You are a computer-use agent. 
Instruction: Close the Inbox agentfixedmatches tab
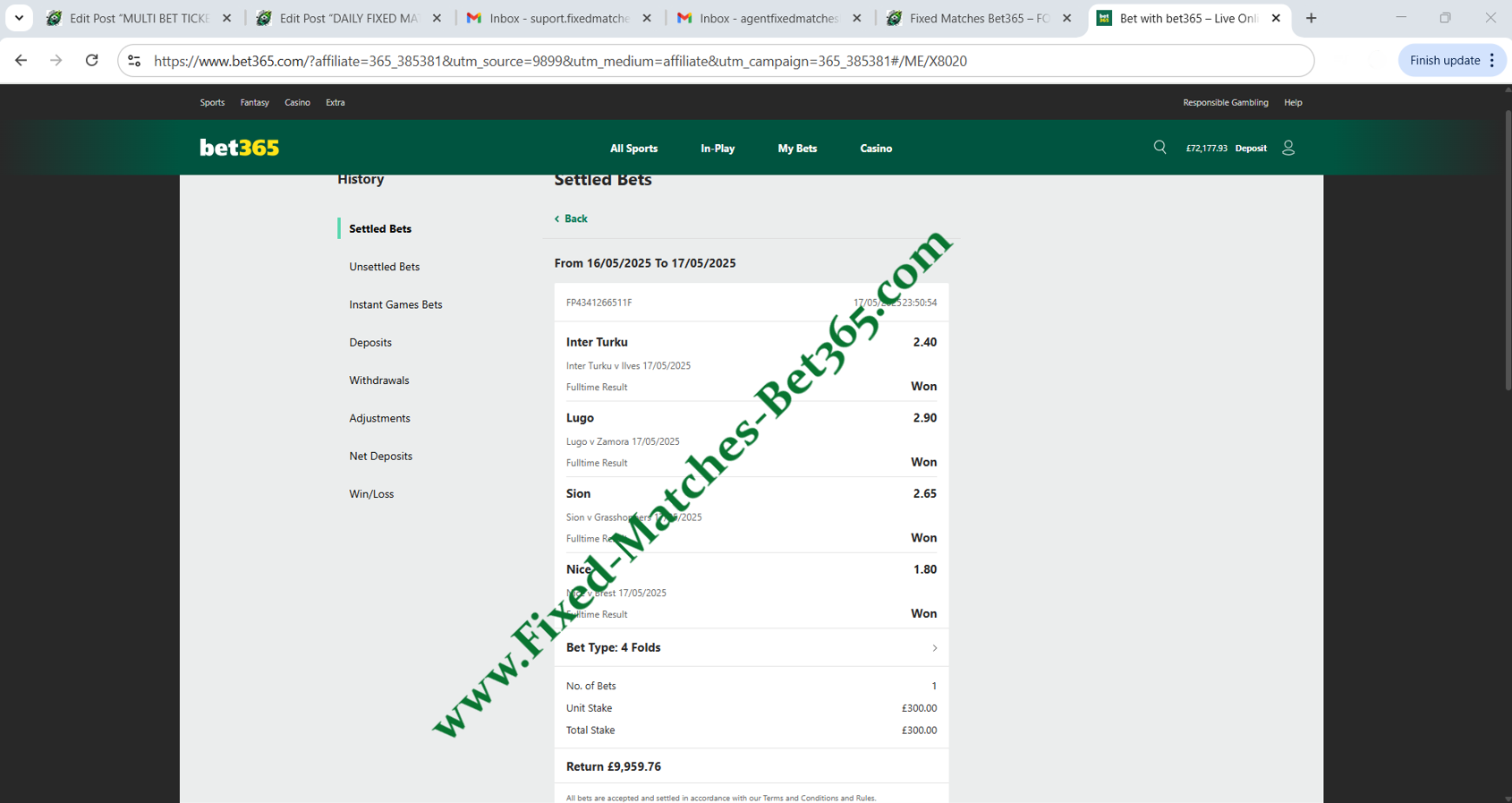point(856,18)
